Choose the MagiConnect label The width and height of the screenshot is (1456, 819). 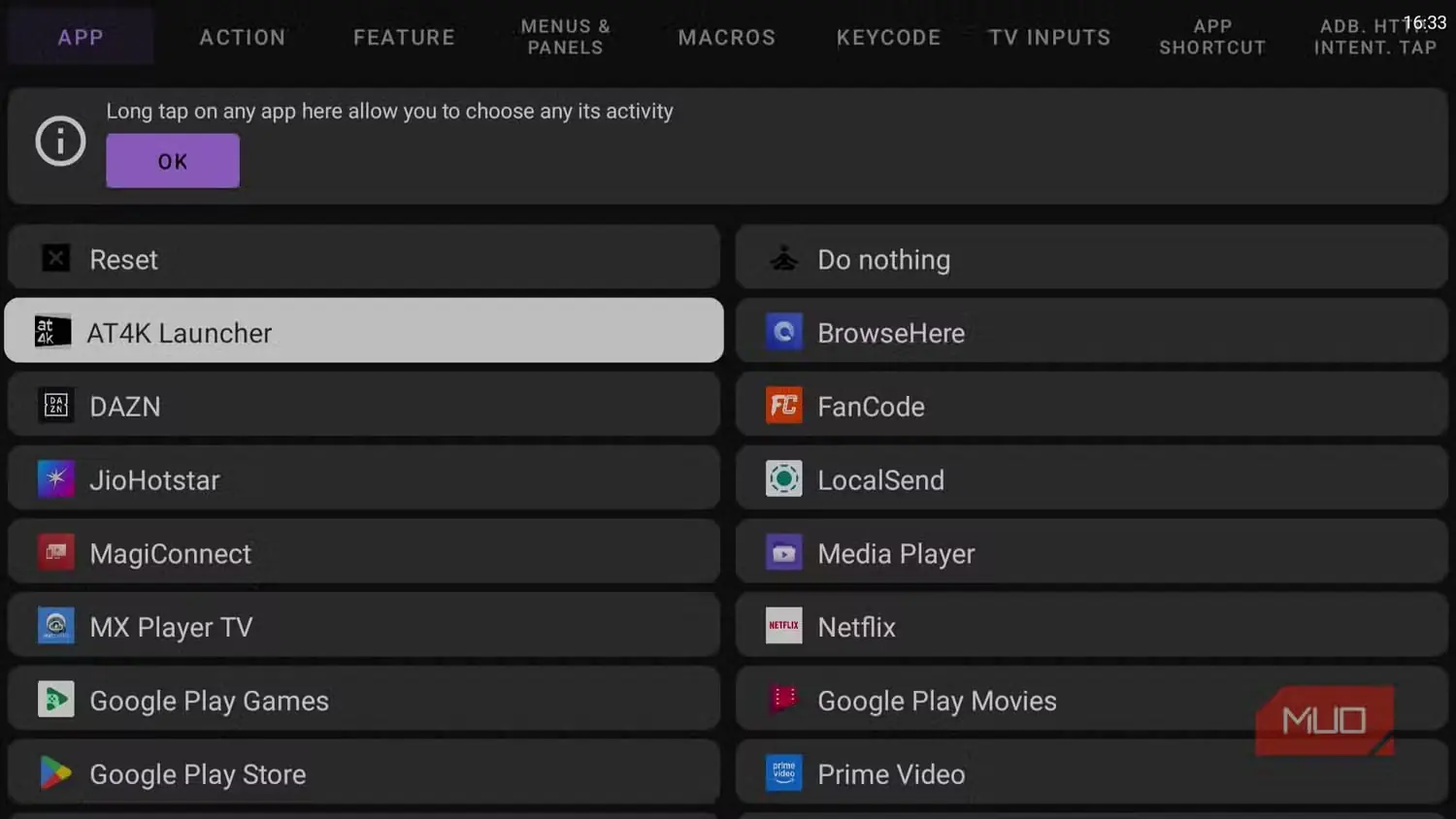coord(170,554)
